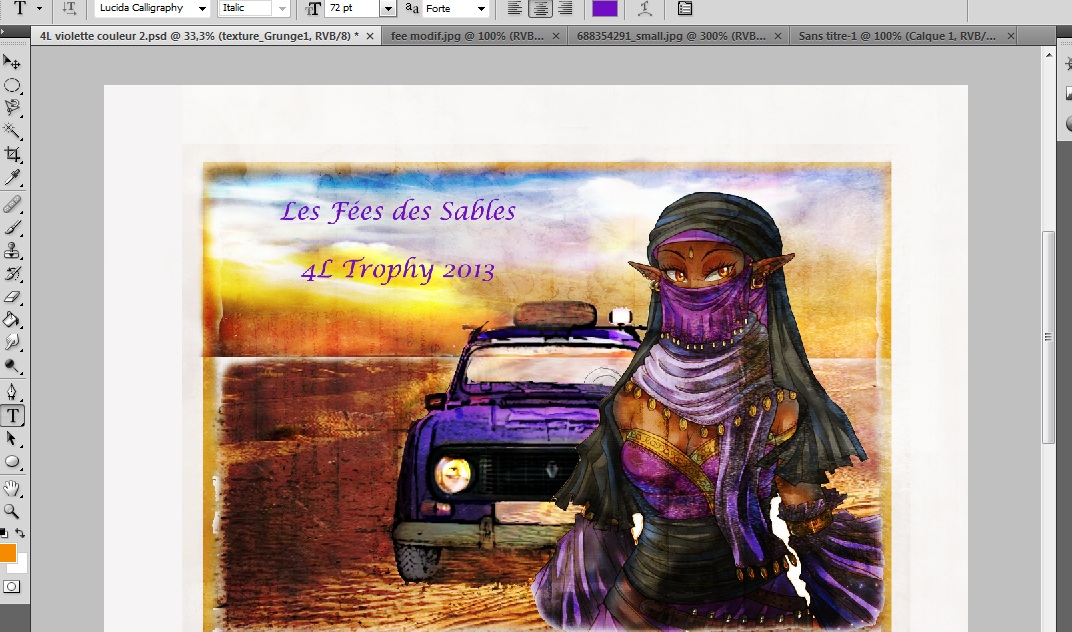Pick the Magic Wand tool
This screenshot has height=632, width=1072.
(x=13, y=131)
